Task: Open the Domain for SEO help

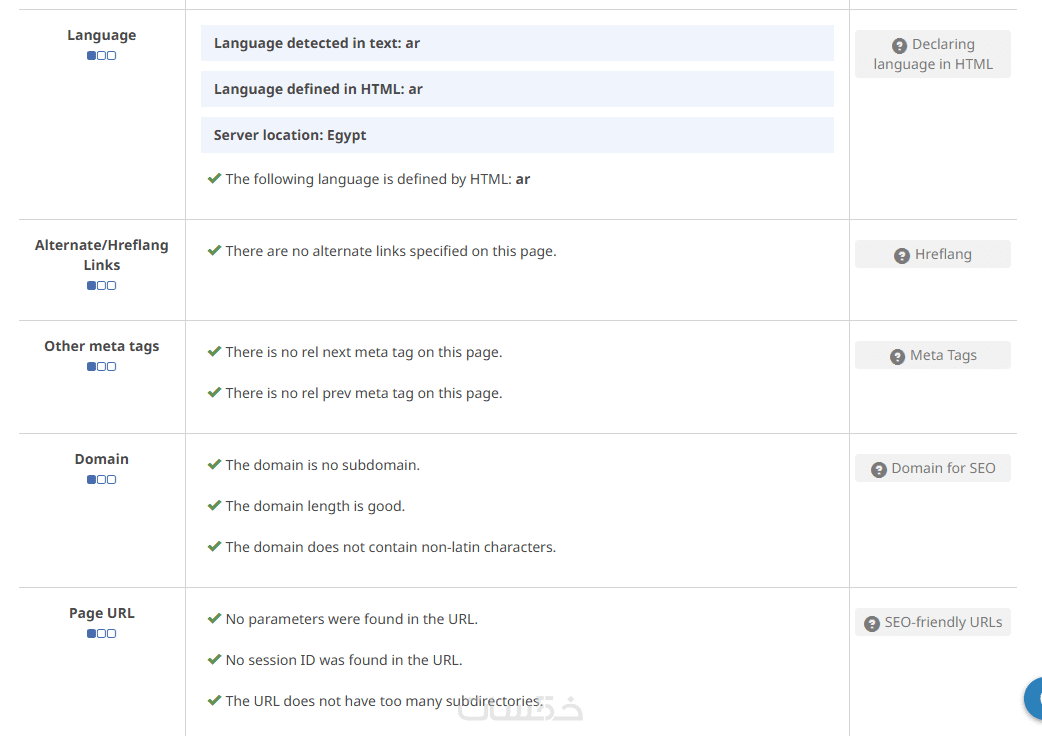Action: point(932,468)
